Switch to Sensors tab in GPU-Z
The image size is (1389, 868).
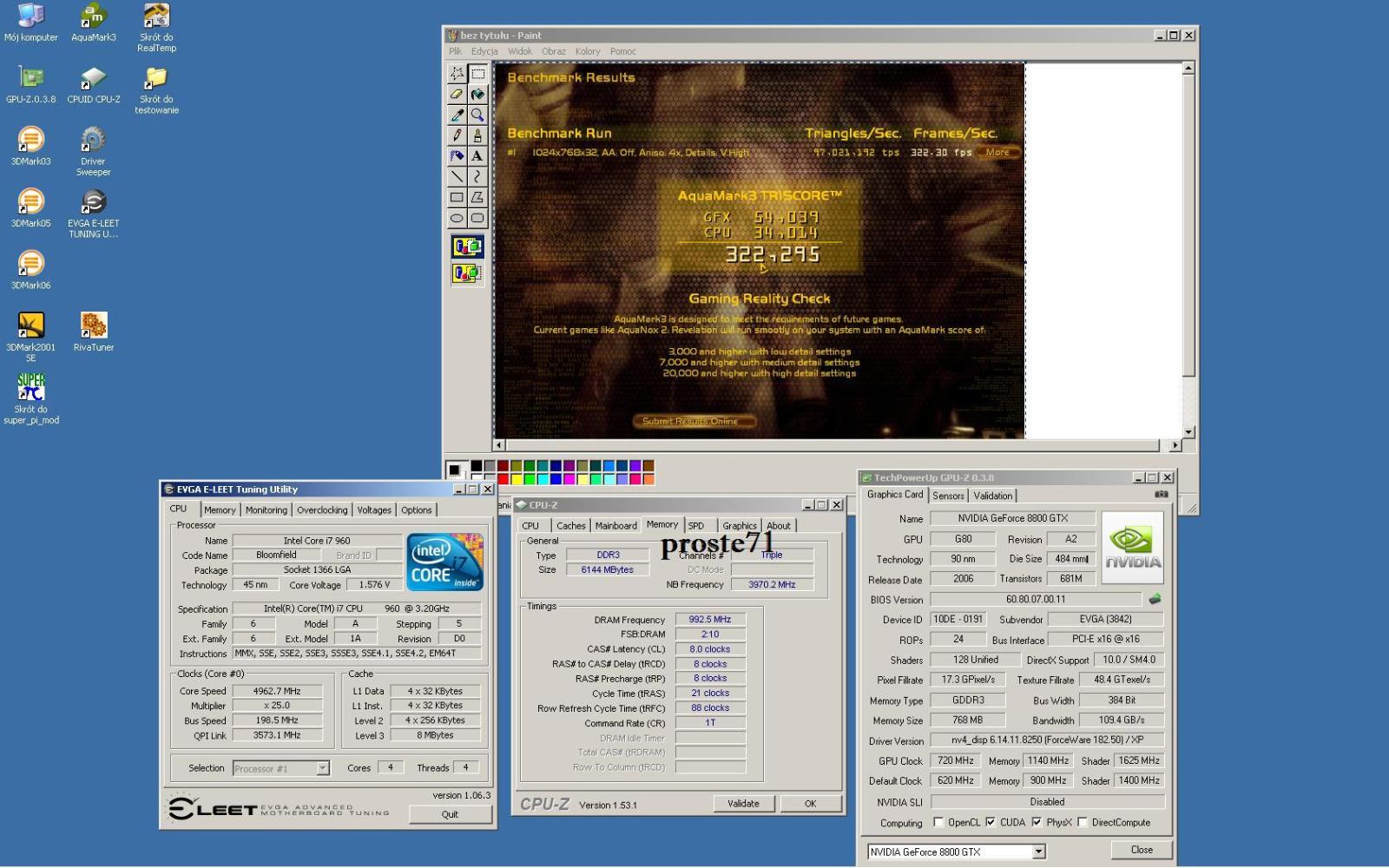[x=948, y=496]
